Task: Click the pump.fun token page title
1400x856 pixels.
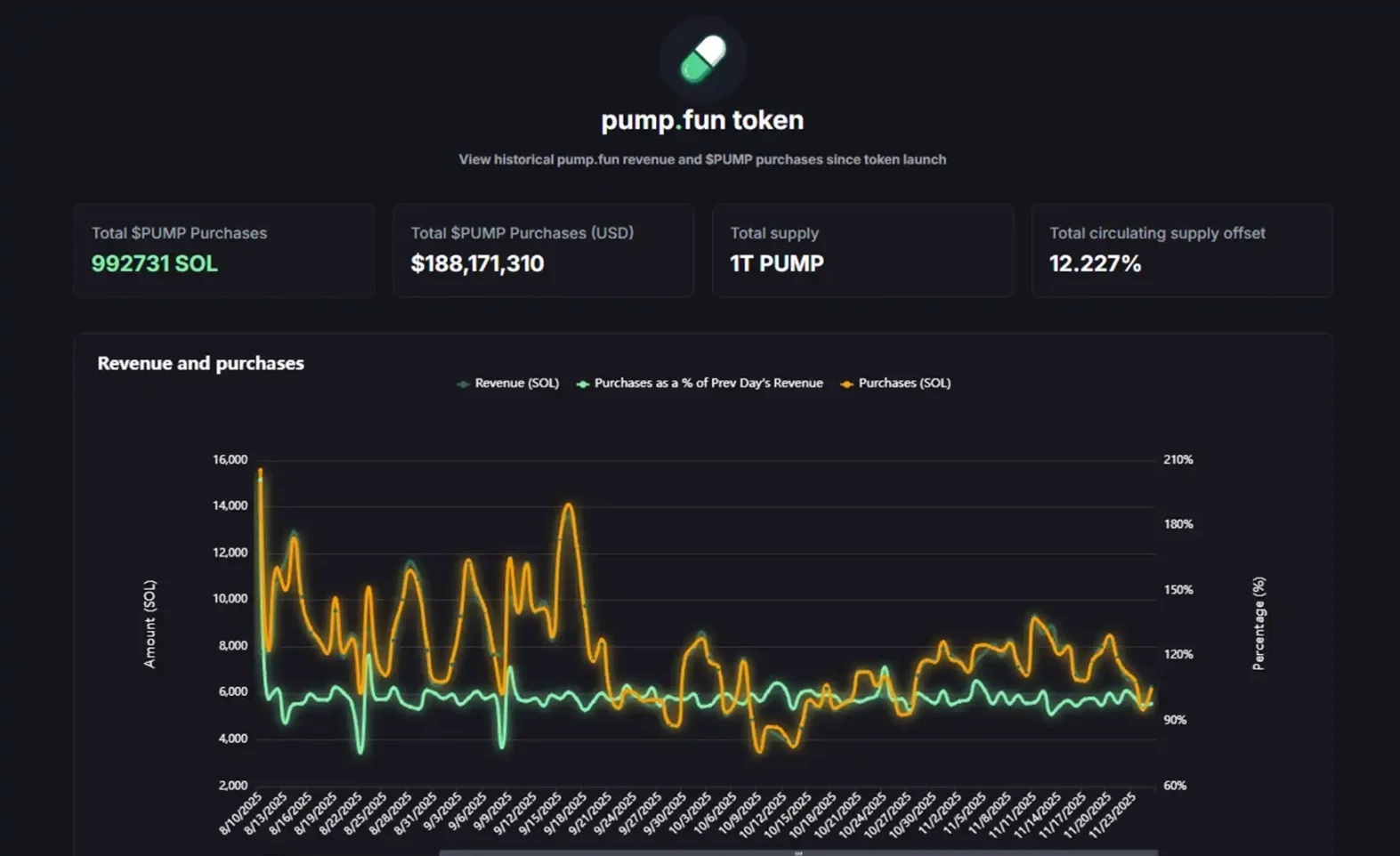Action: coord(702,120)
